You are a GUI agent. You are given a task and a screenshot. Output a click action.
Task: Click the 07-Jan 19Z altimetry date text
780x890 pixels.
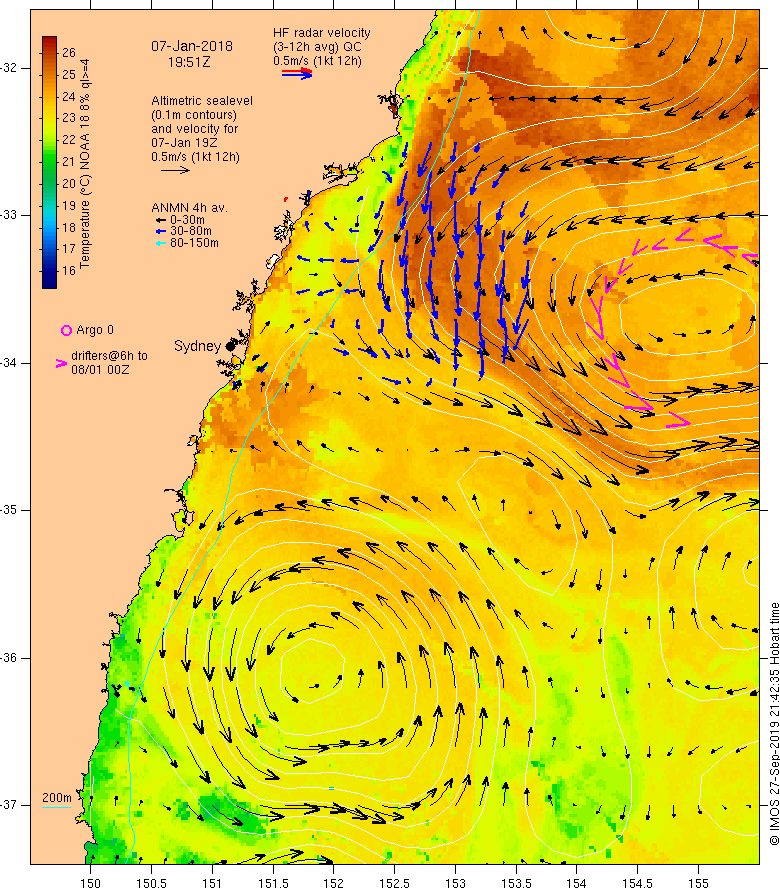point(184,143)
